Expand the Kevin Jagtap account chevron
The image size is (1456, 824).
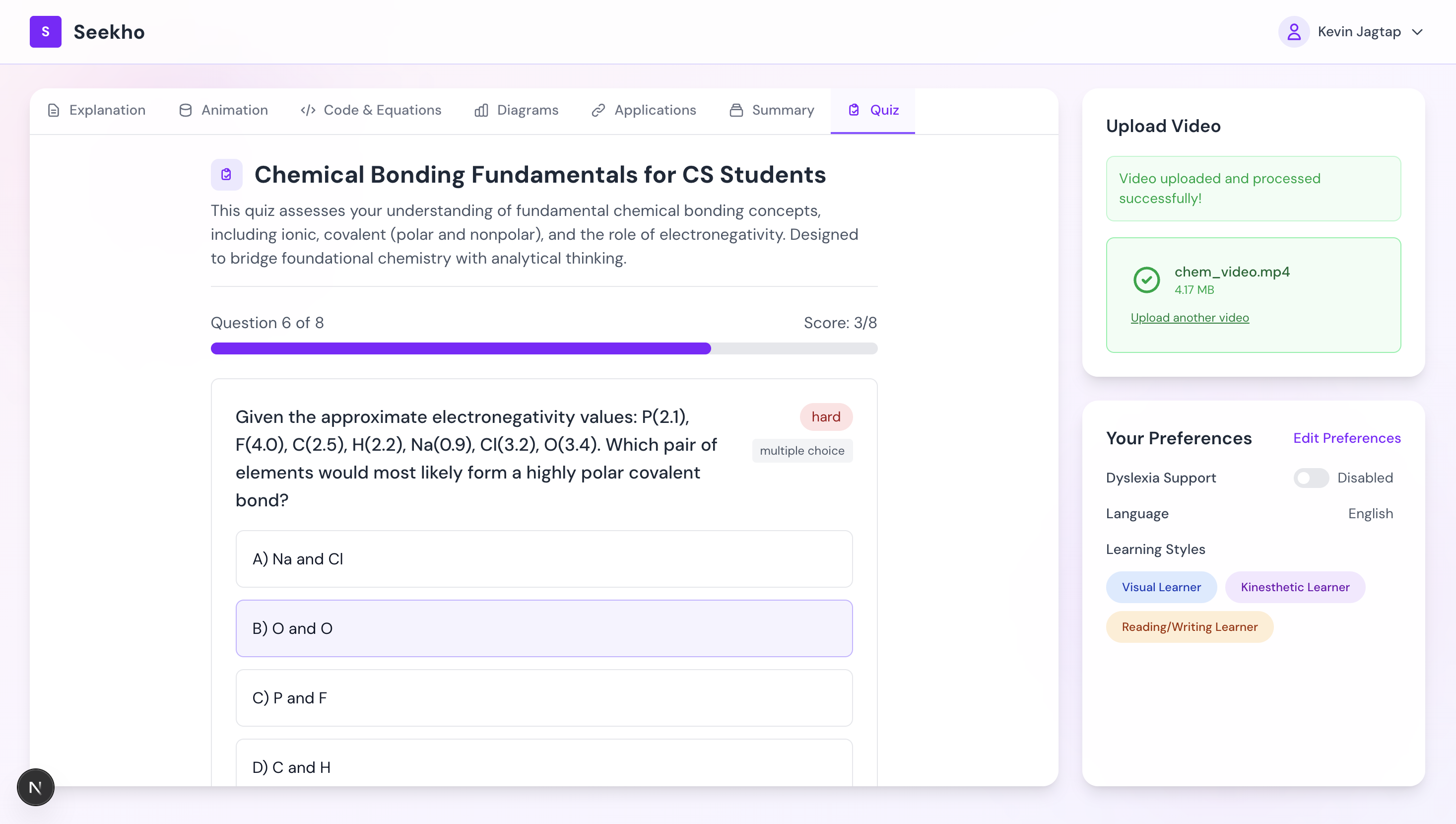[x=1417, y=32]
